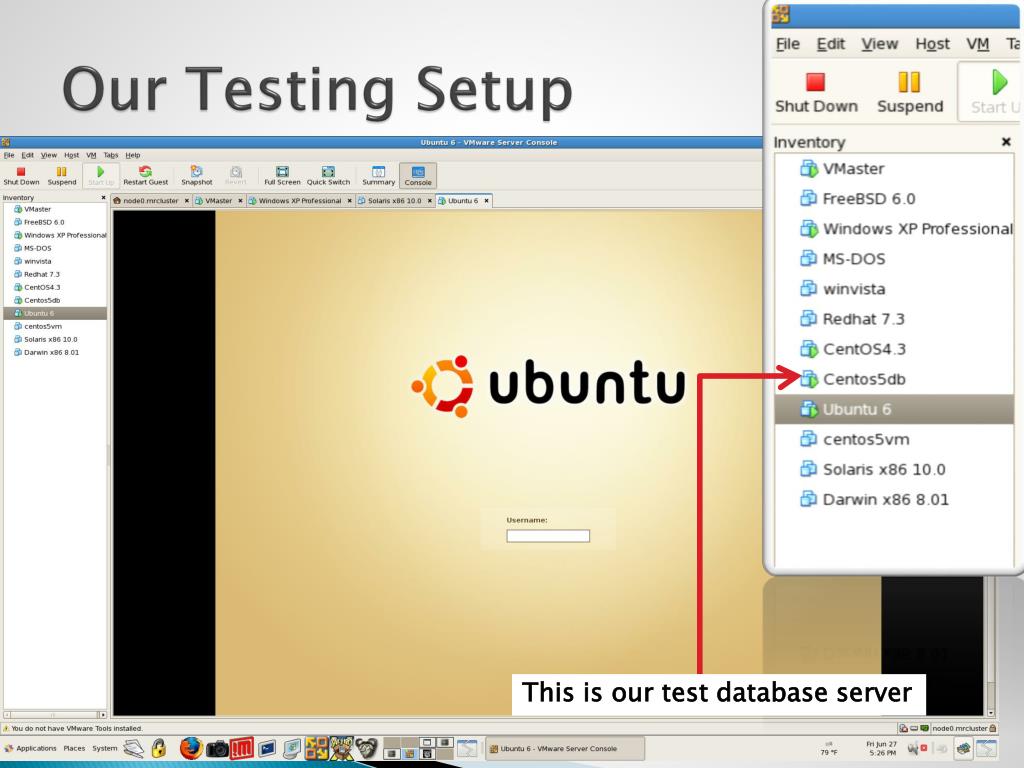Close the VMaster tab
The height and width of the screenshot is (768, 1024).
tap(240, 200)
